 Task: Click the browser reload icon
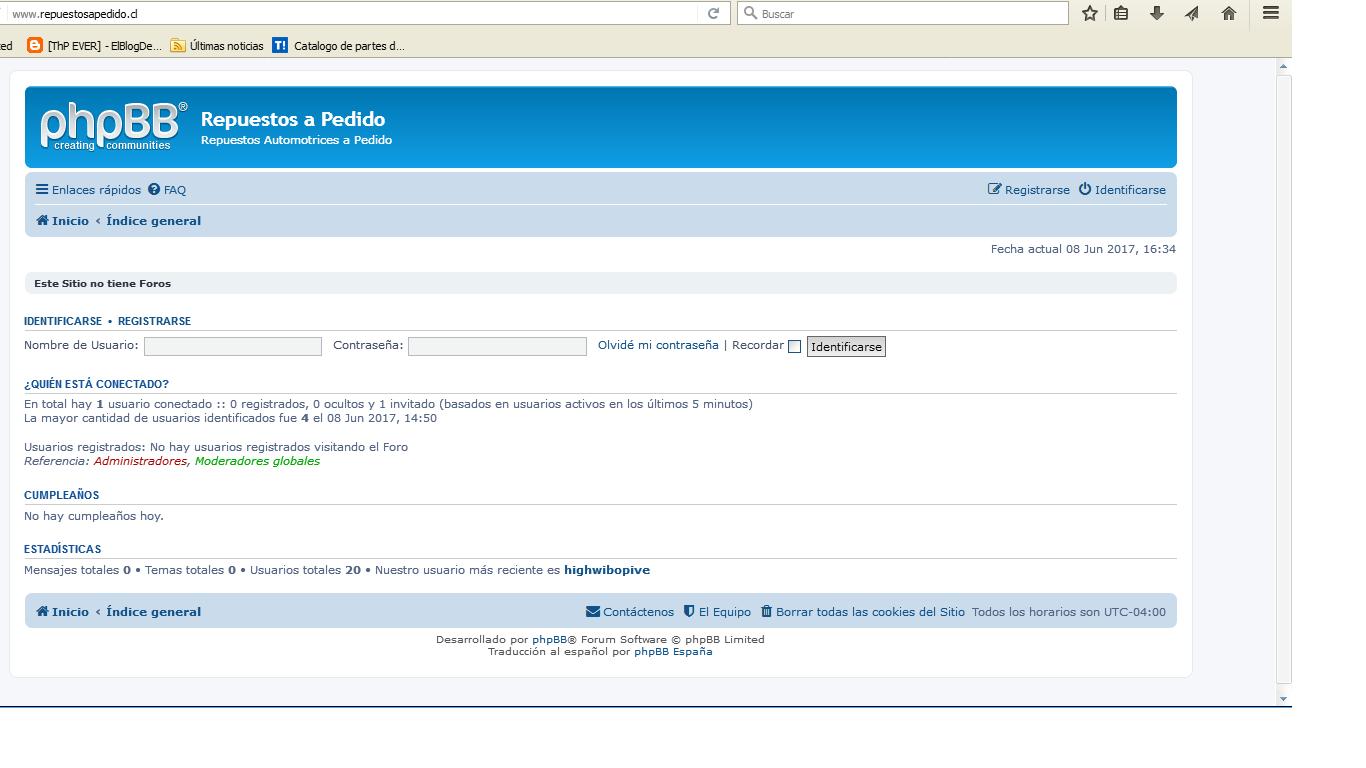pos(713,13)
